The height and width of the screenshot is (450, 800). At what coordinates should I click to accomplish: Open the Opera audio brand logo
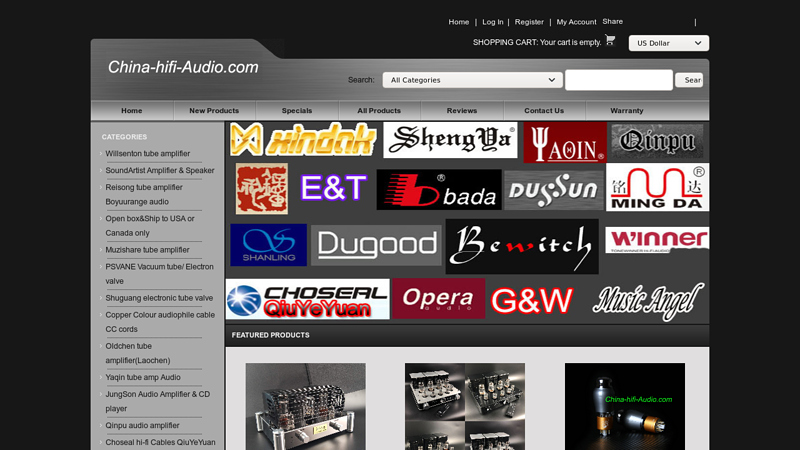[x=439, y=298]
